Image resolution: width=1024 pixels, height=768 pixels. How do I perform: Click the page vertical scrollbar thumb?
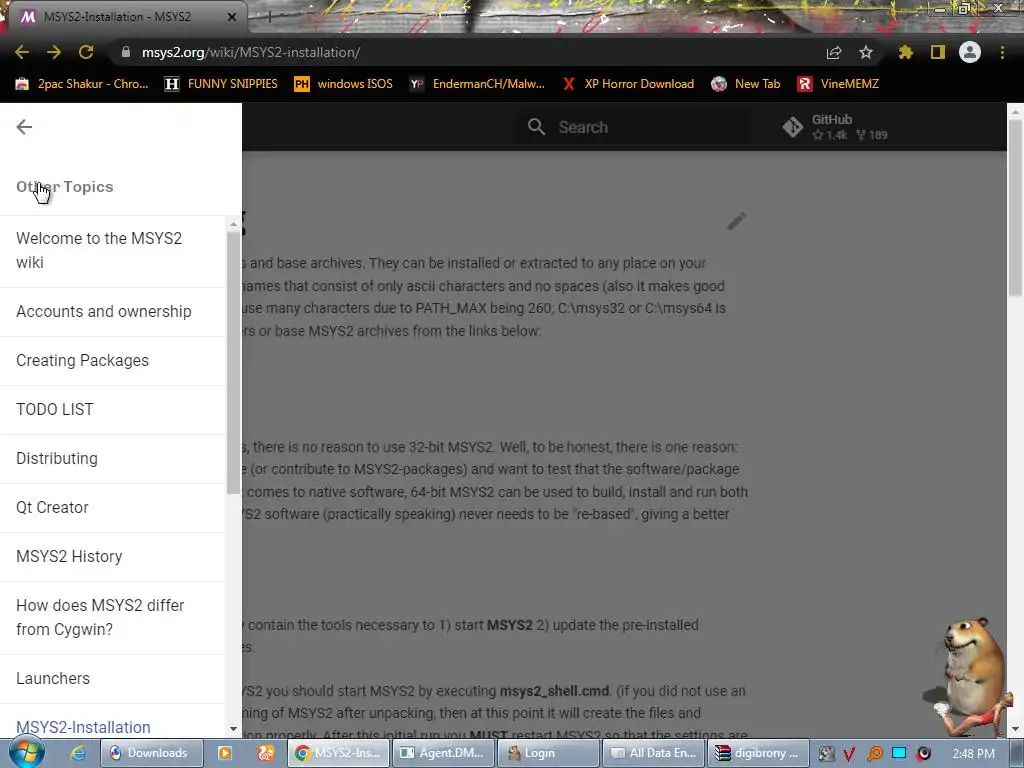[x=1016, y=208]
